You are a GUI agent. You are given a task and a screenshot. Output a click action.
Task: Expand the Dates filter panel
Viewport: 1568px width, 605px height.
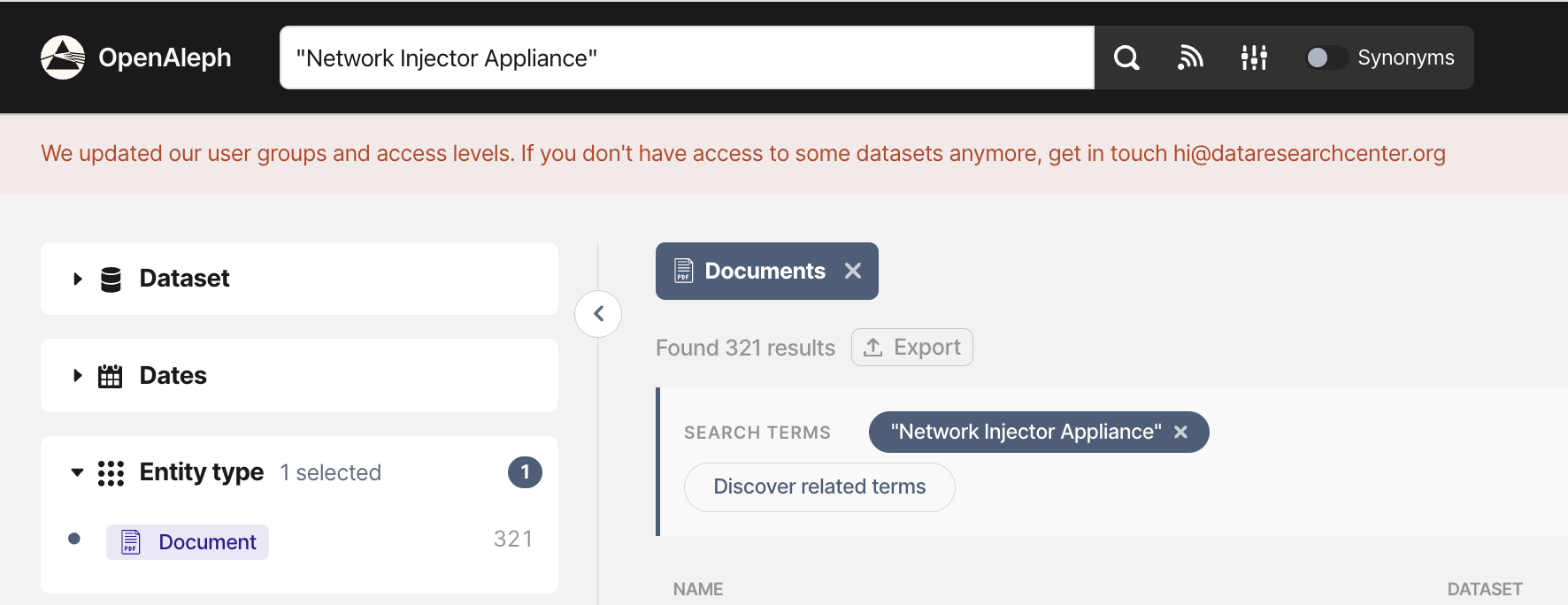click(299, 376)
